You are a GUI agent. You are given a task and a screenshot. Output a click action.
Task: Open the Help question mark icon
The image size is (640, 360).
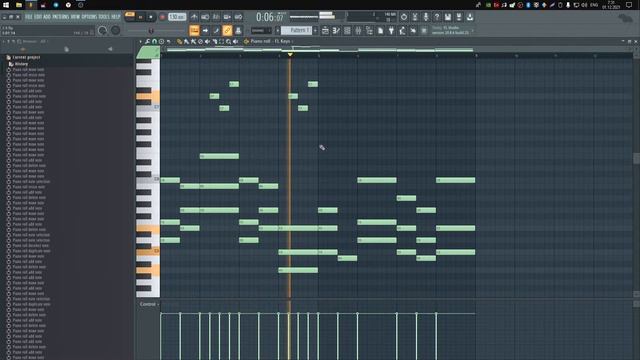pyautogui.click(x=437, y=17)
